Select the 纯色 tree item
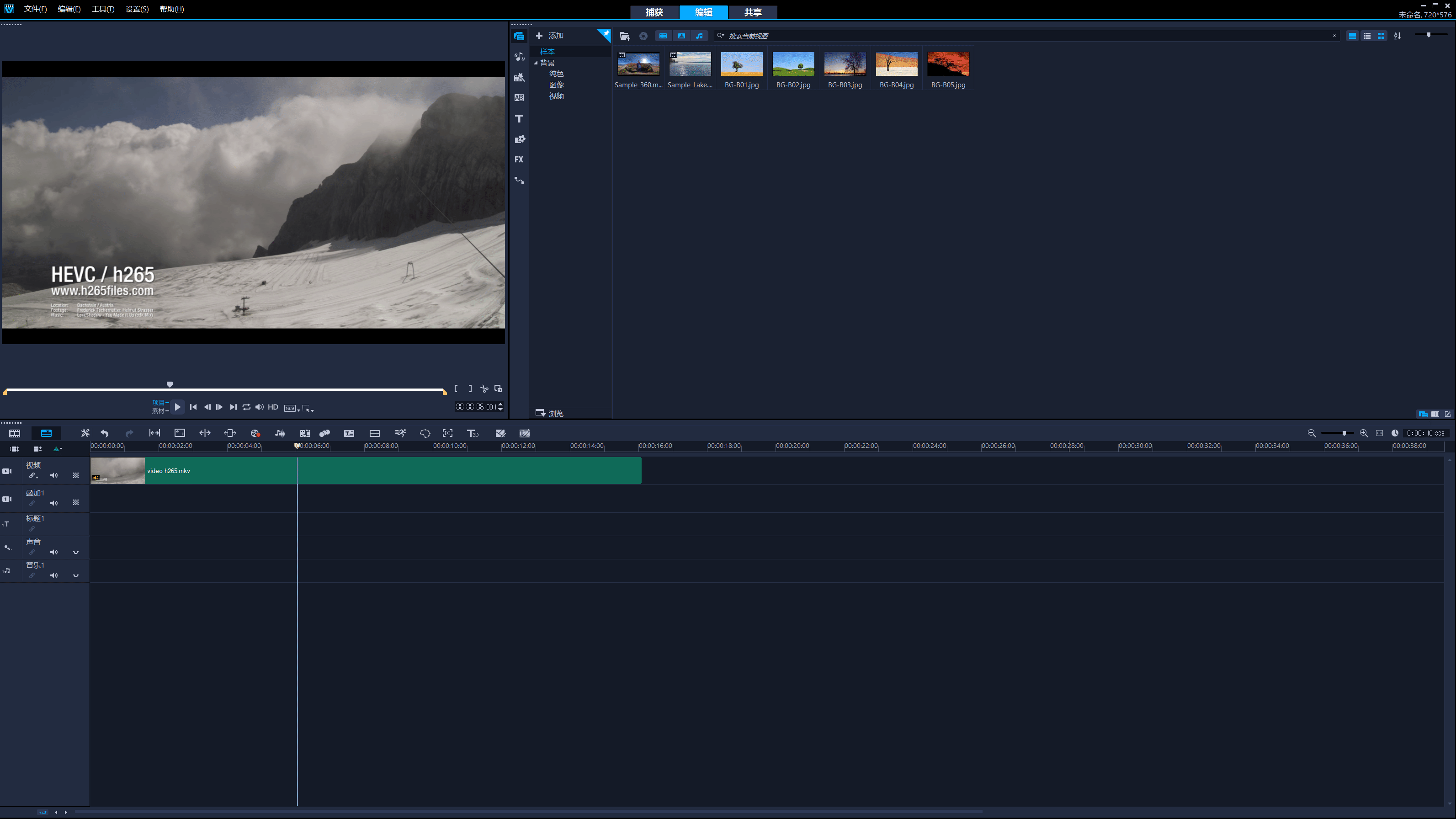Image resolution: width=1456 pixels, height=819 pixels. pyautogui.click(x=556, y=74)
